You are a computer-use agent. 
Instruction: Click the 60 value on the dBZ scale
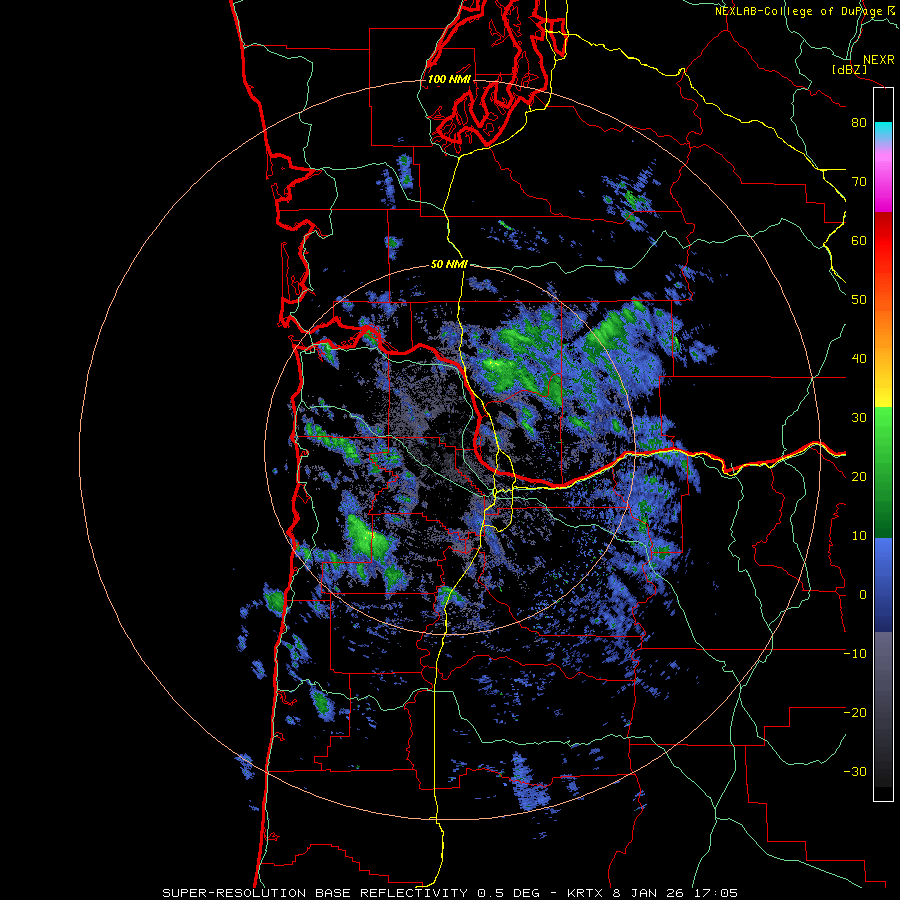(x=859, y=240)
